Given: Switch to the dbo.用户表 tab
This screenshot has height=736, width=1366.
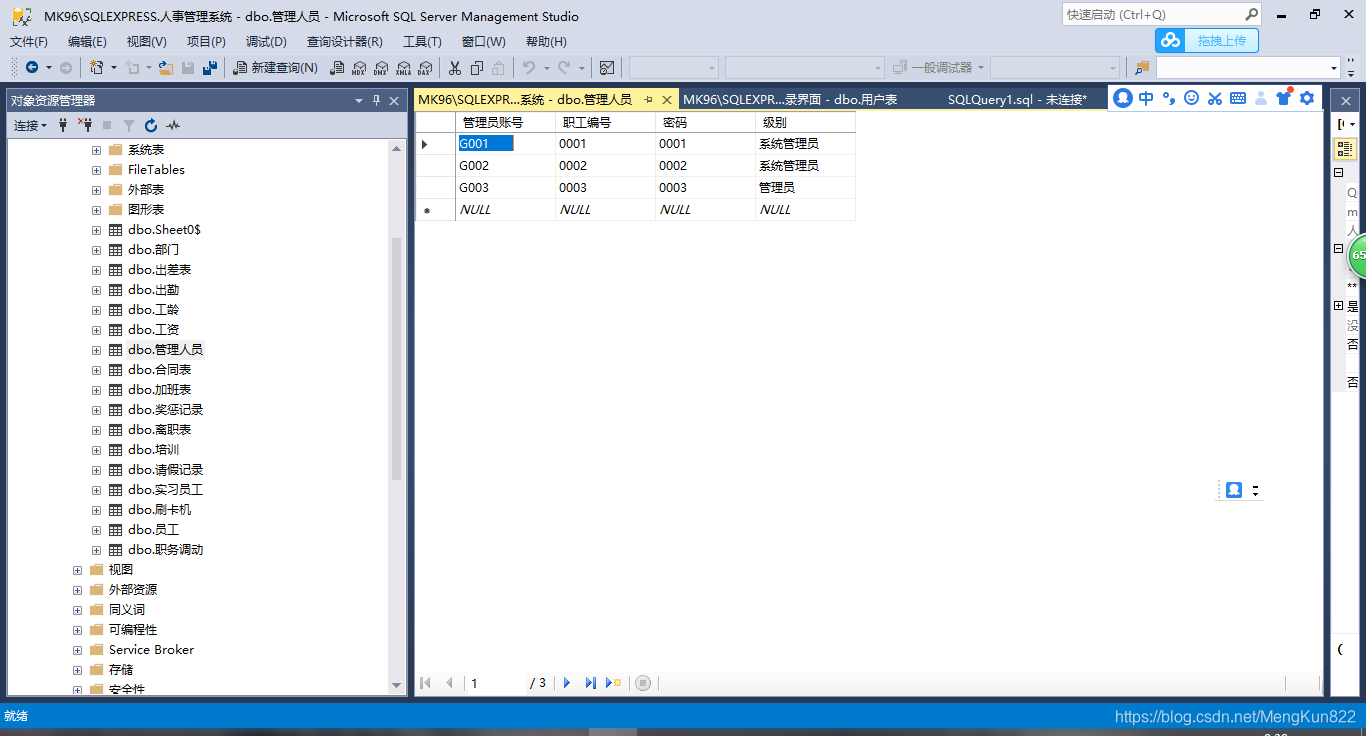Looking at the screenshot, I should 790,99.
